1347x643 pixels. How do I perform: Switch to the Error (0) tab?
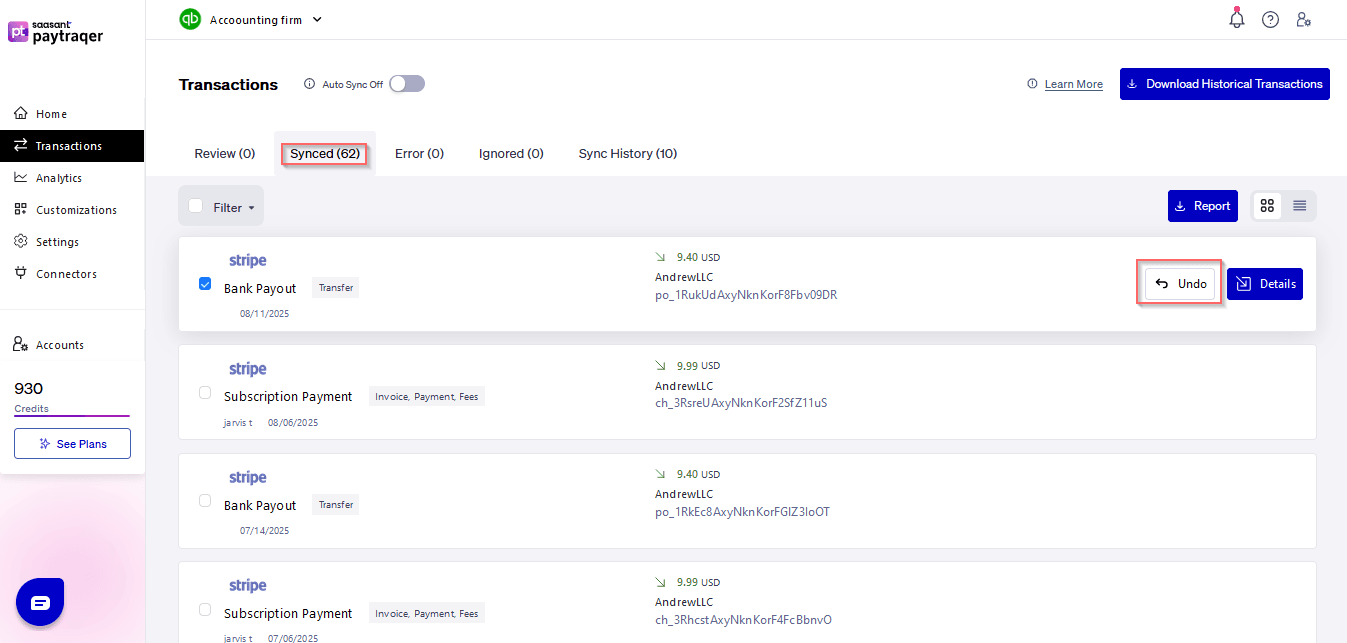coord(419,154)
